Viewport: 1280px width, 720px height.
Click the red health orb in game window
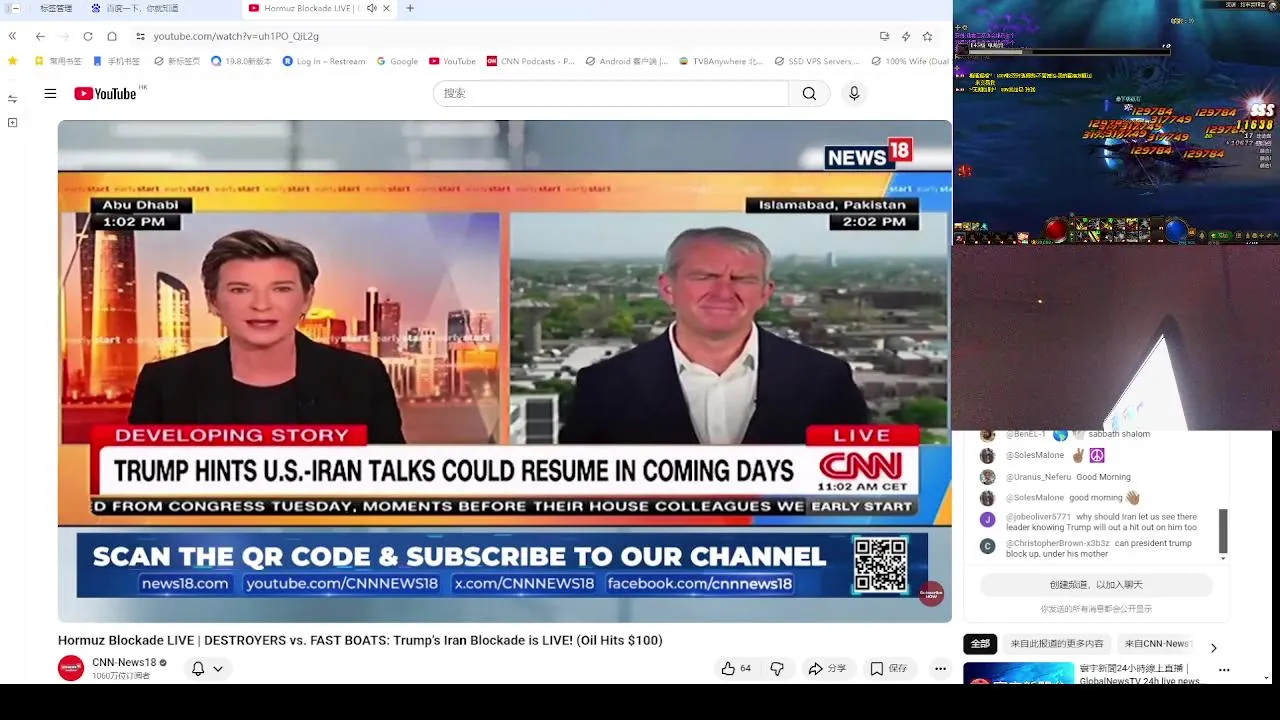point(1056,231)
